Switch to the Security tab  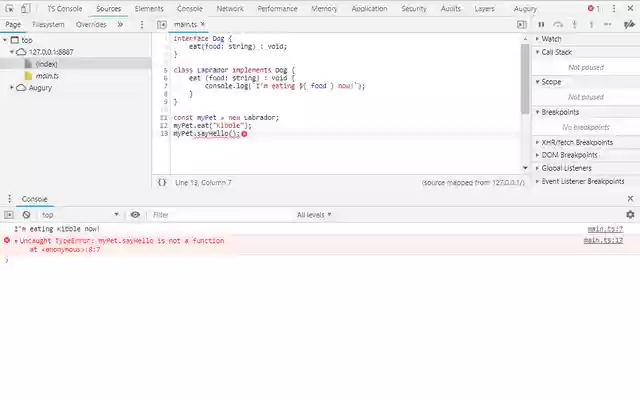(x=413, y=8)
